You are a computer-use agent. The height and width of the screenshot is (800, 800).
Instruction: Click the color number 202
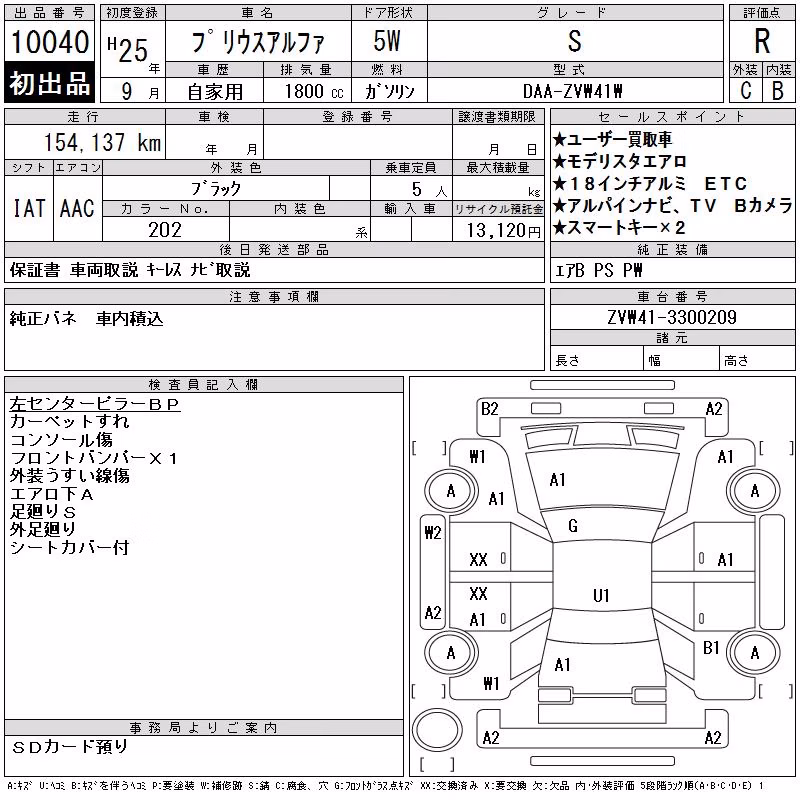(165, 230)
